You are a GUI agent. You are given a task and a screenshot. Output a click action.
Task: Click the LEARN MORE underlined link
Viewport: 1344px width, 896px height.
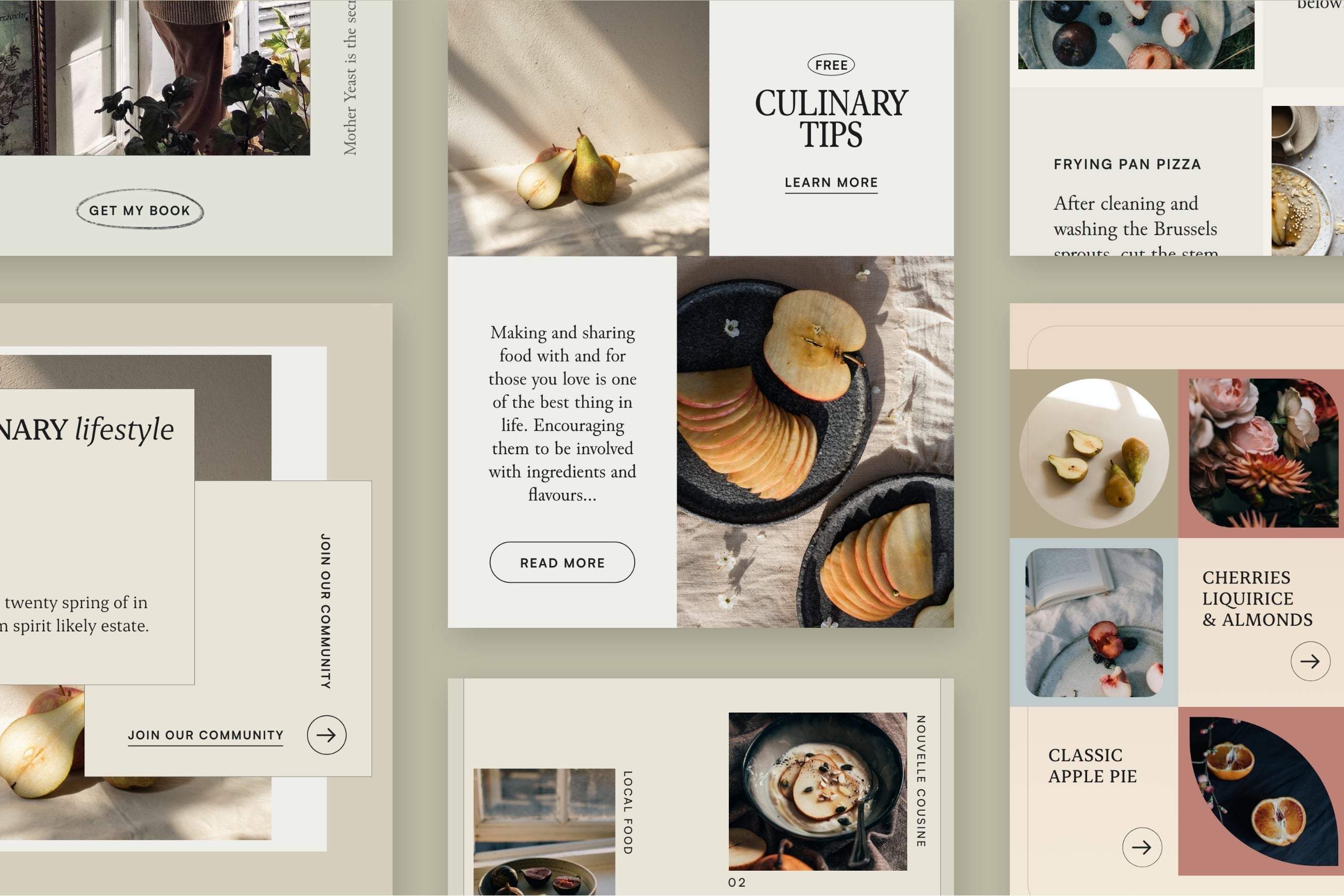click(830, 182)
